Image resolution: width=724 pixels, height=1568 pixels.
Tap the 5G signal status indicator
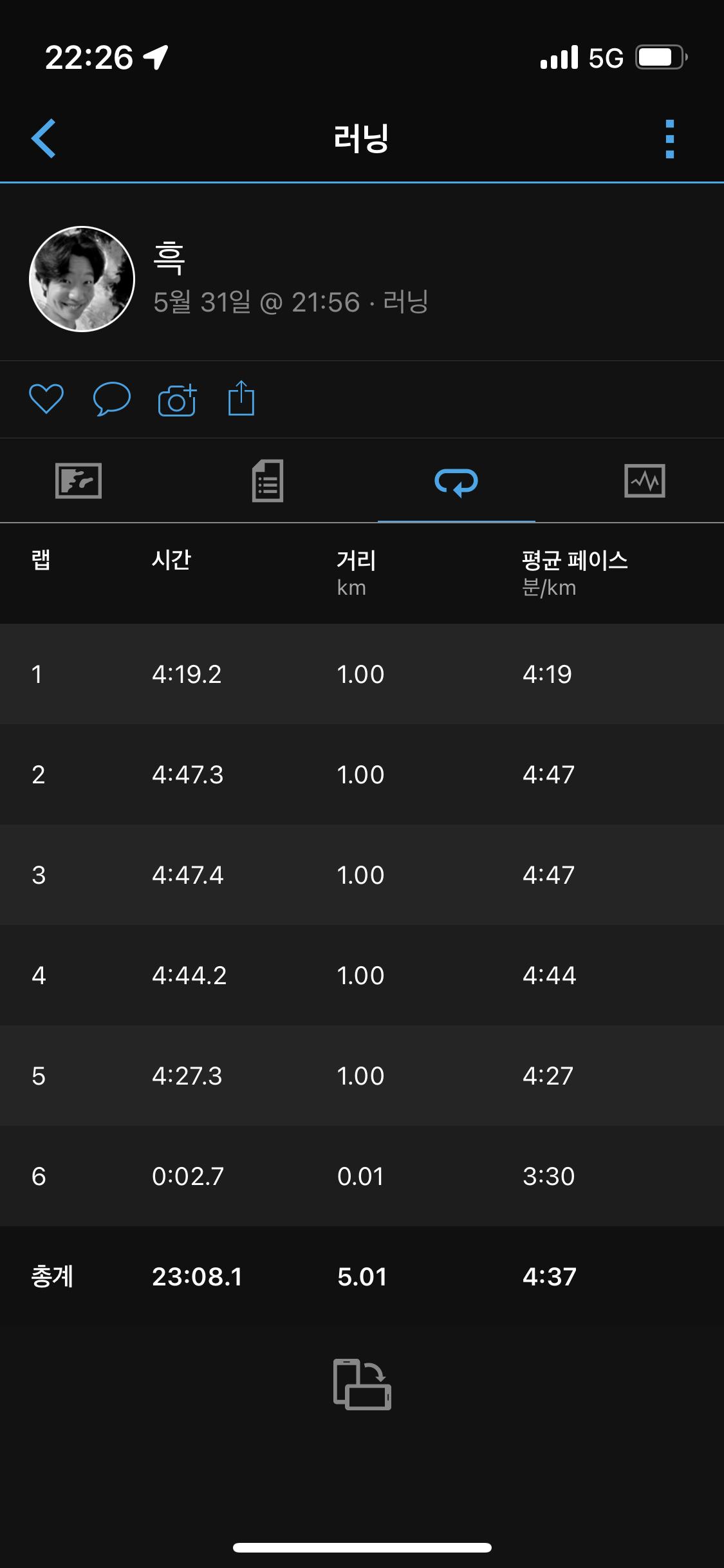606,58
